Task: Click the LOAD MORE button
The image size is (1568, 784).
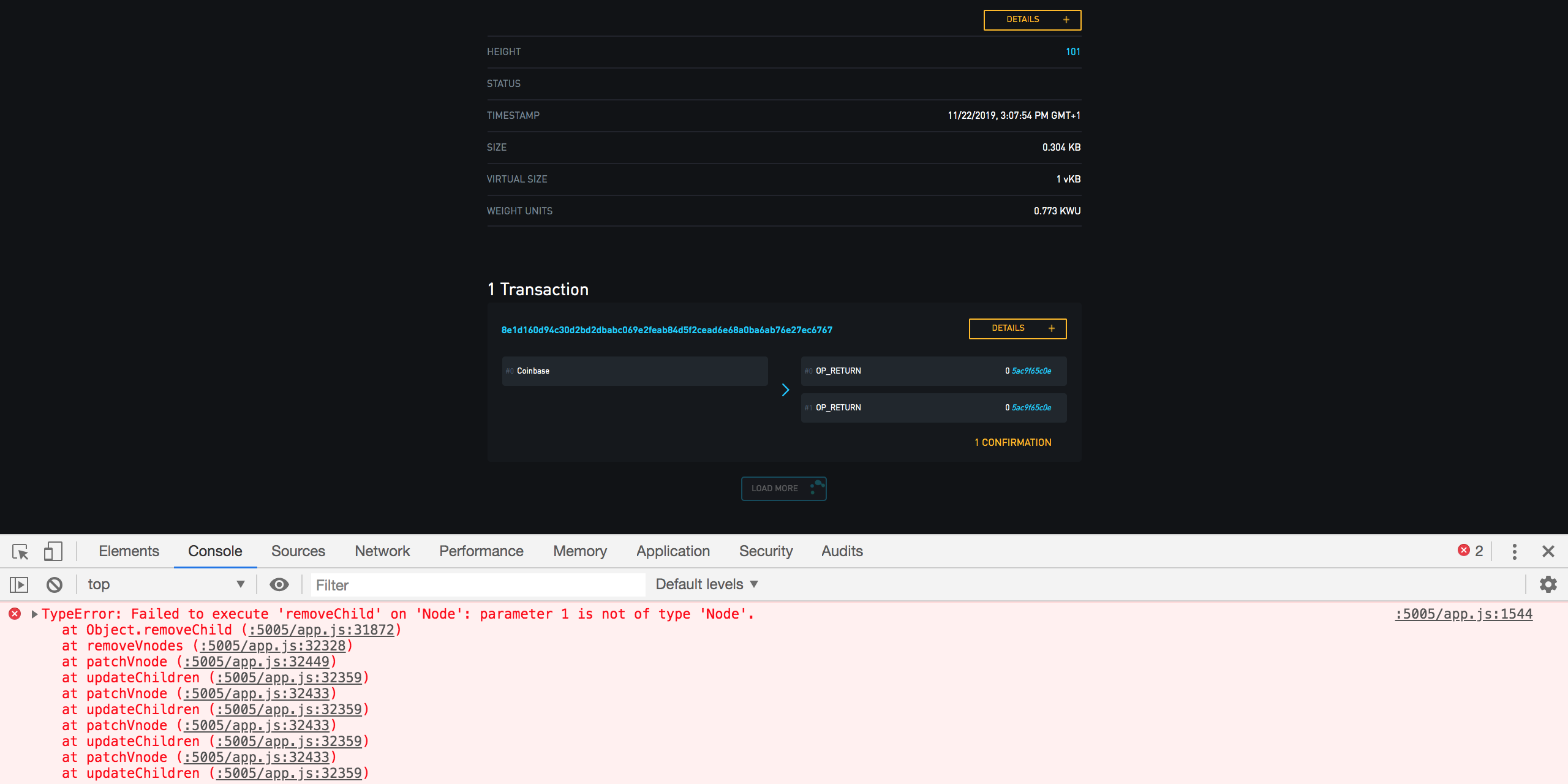Action: pos(784,488)
